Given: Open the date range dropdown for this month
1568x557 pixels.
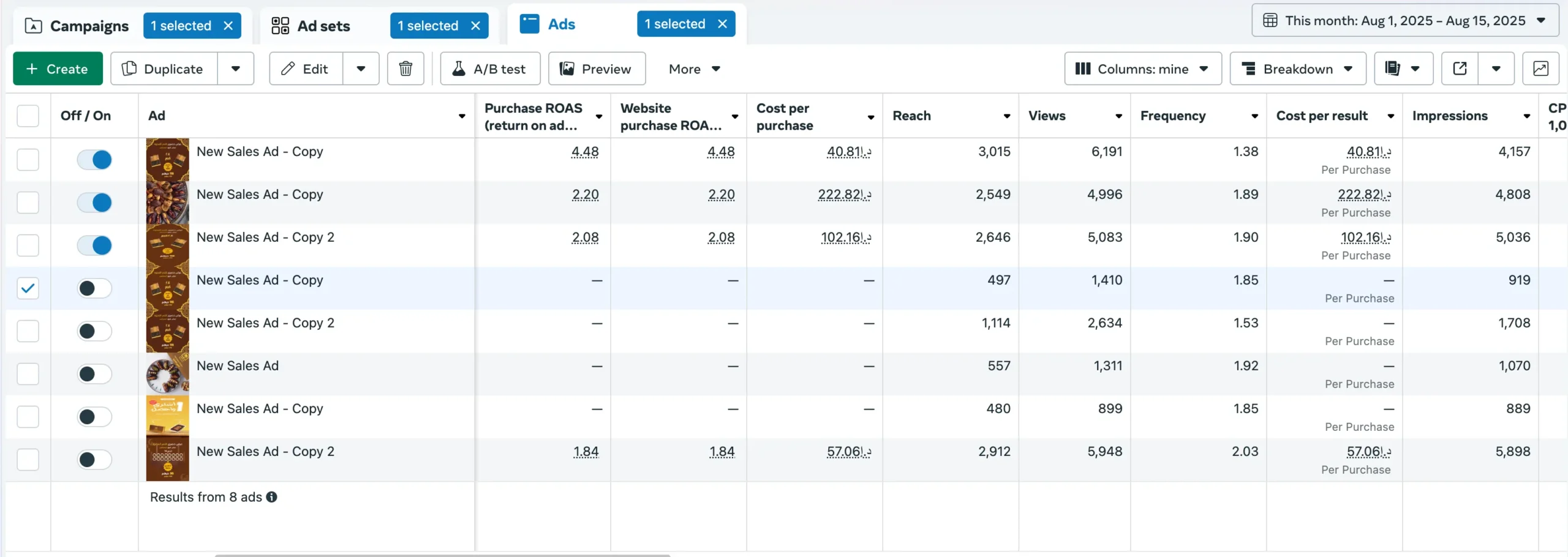Looking at the screenshot, I should click(x=1405, y=21).
